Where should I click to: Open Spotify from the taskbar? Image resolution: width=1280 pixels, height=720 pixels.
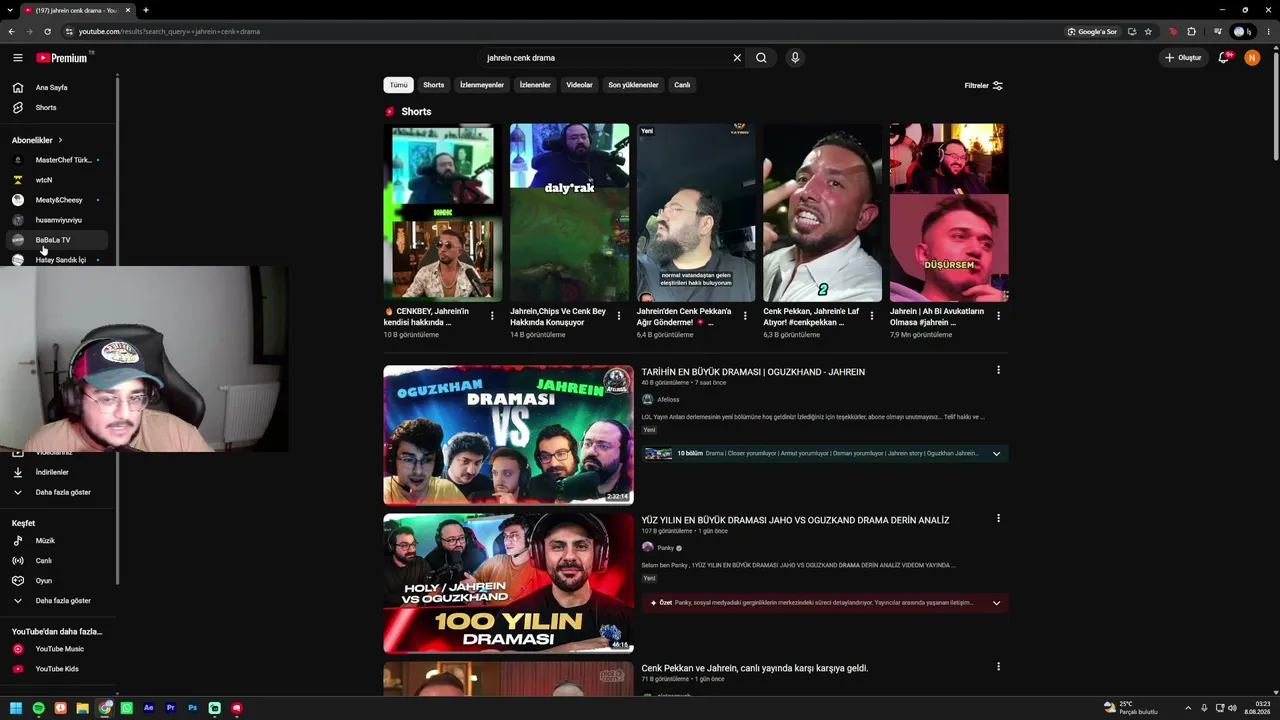pos(38,708)
